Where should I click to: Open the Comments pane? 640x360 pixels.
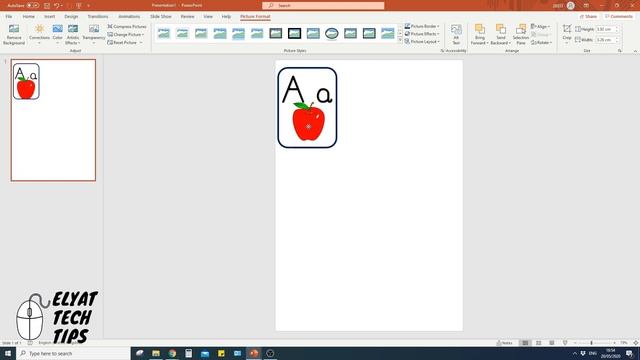pyautogui.click(x=618, y=16)
